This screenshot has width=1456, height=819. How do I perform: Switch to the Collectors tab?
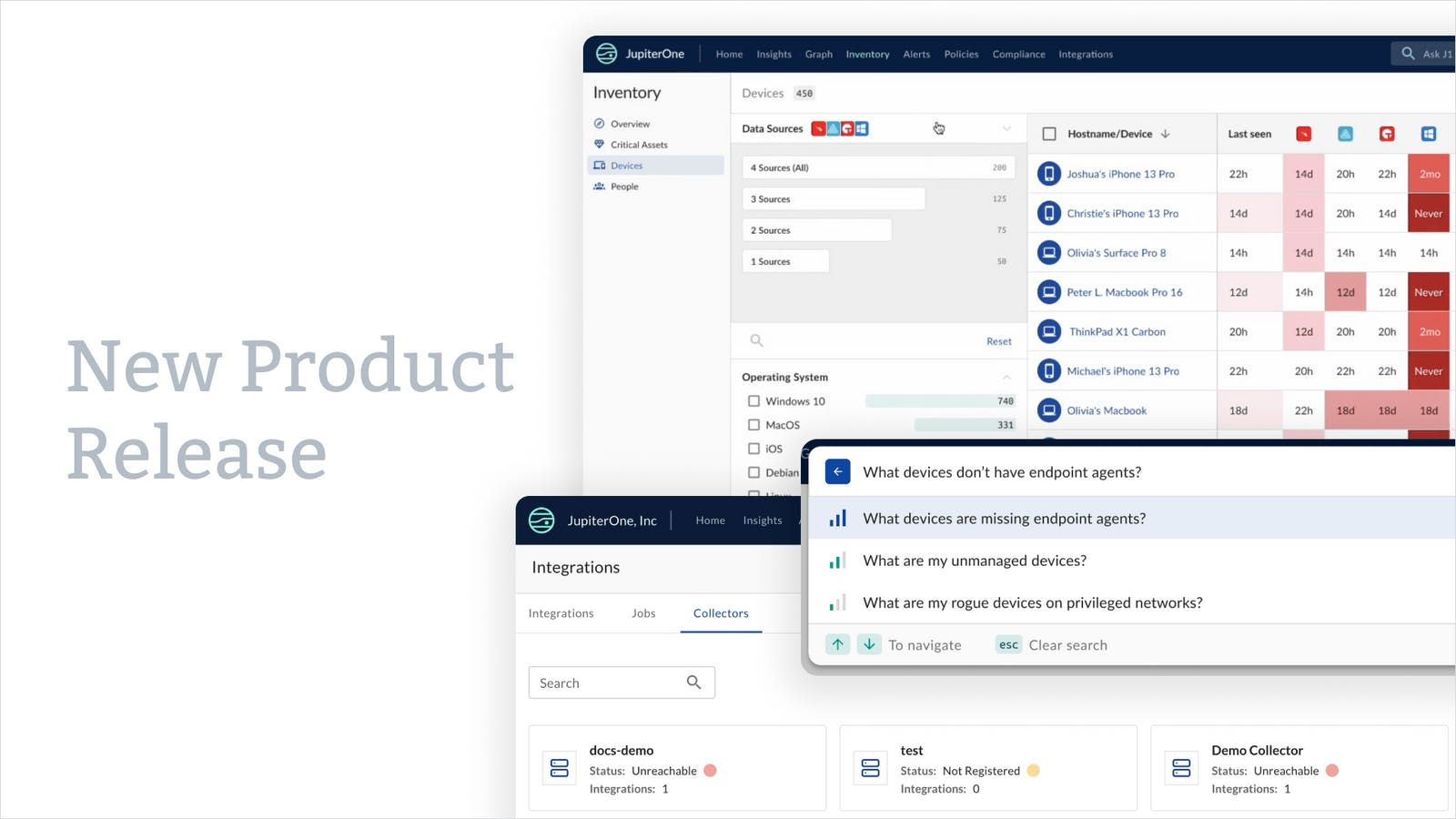click(721, 613)
